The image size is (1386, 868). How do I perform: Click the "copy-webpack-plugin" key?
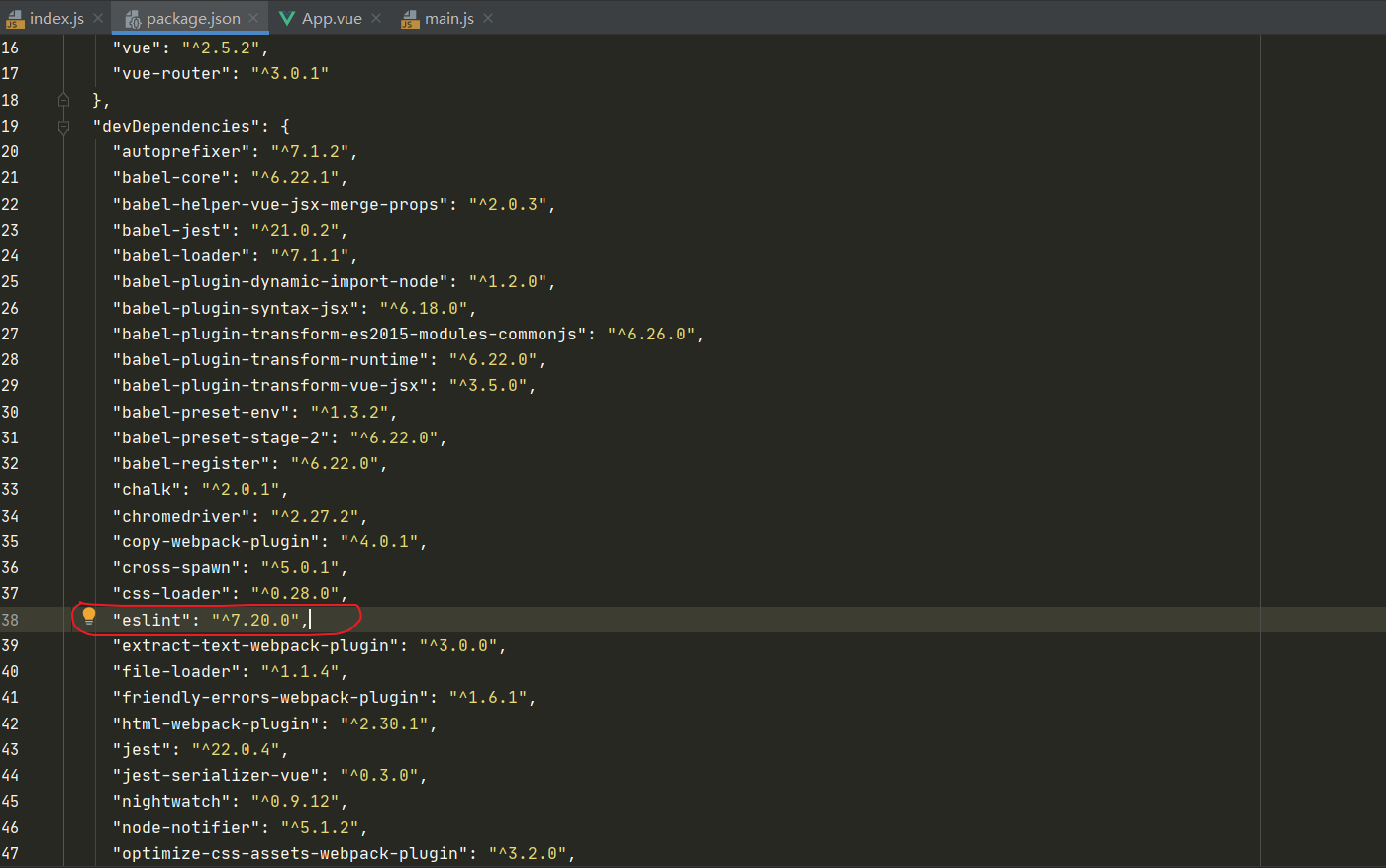216,541
